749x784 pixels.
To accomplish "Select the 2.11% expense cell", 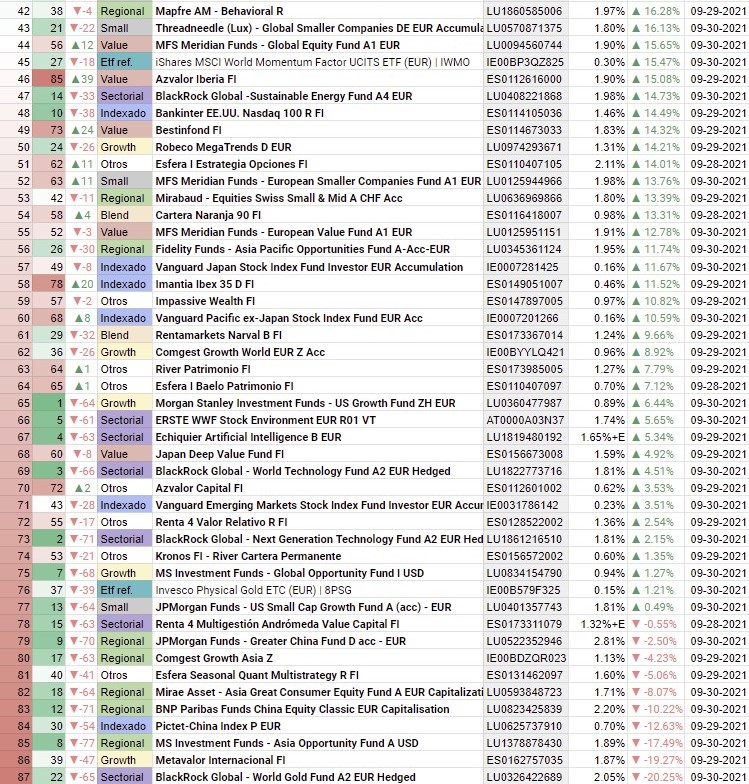I will [598, 164].
